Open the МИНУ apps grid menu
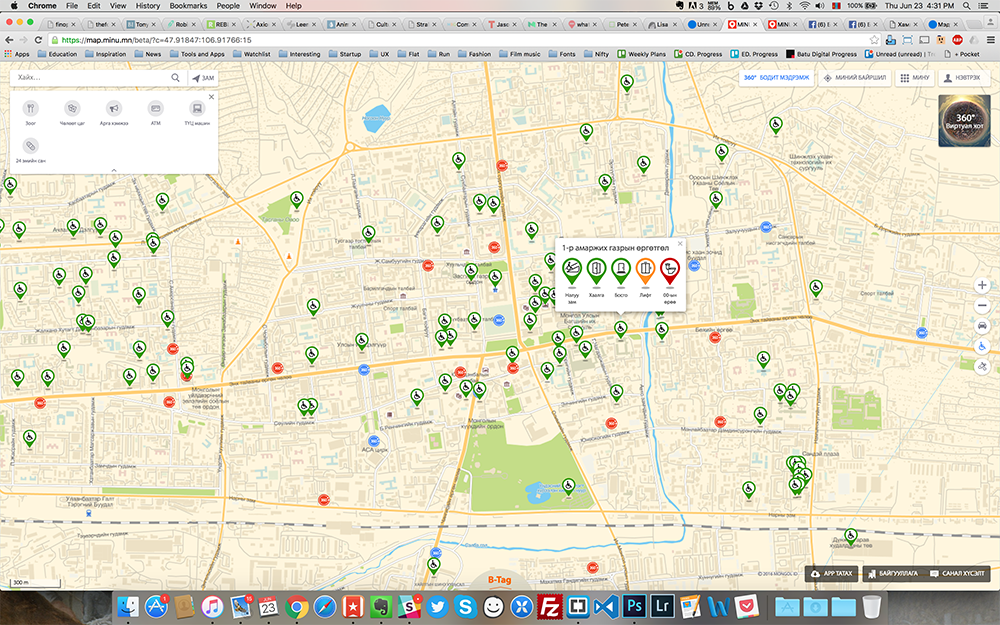This screenshot has height=625, width=1000. [914, 77]
